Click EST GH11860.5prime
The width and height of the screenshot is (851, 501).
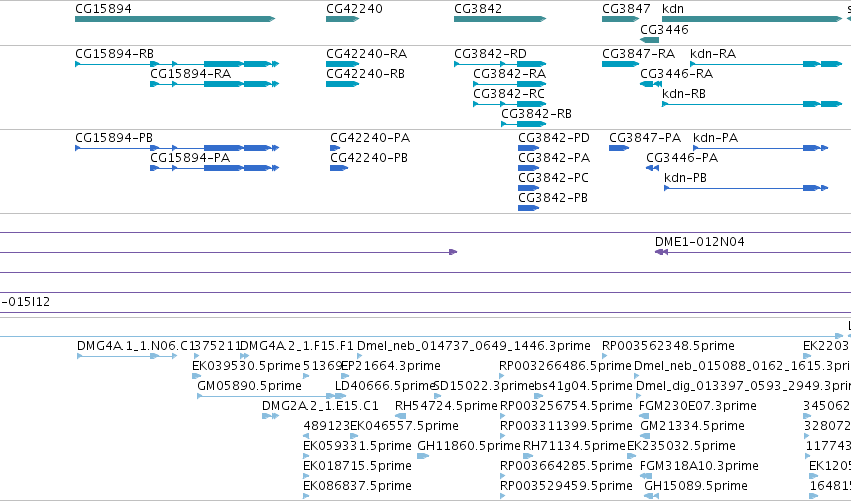(x=469, y=446)
